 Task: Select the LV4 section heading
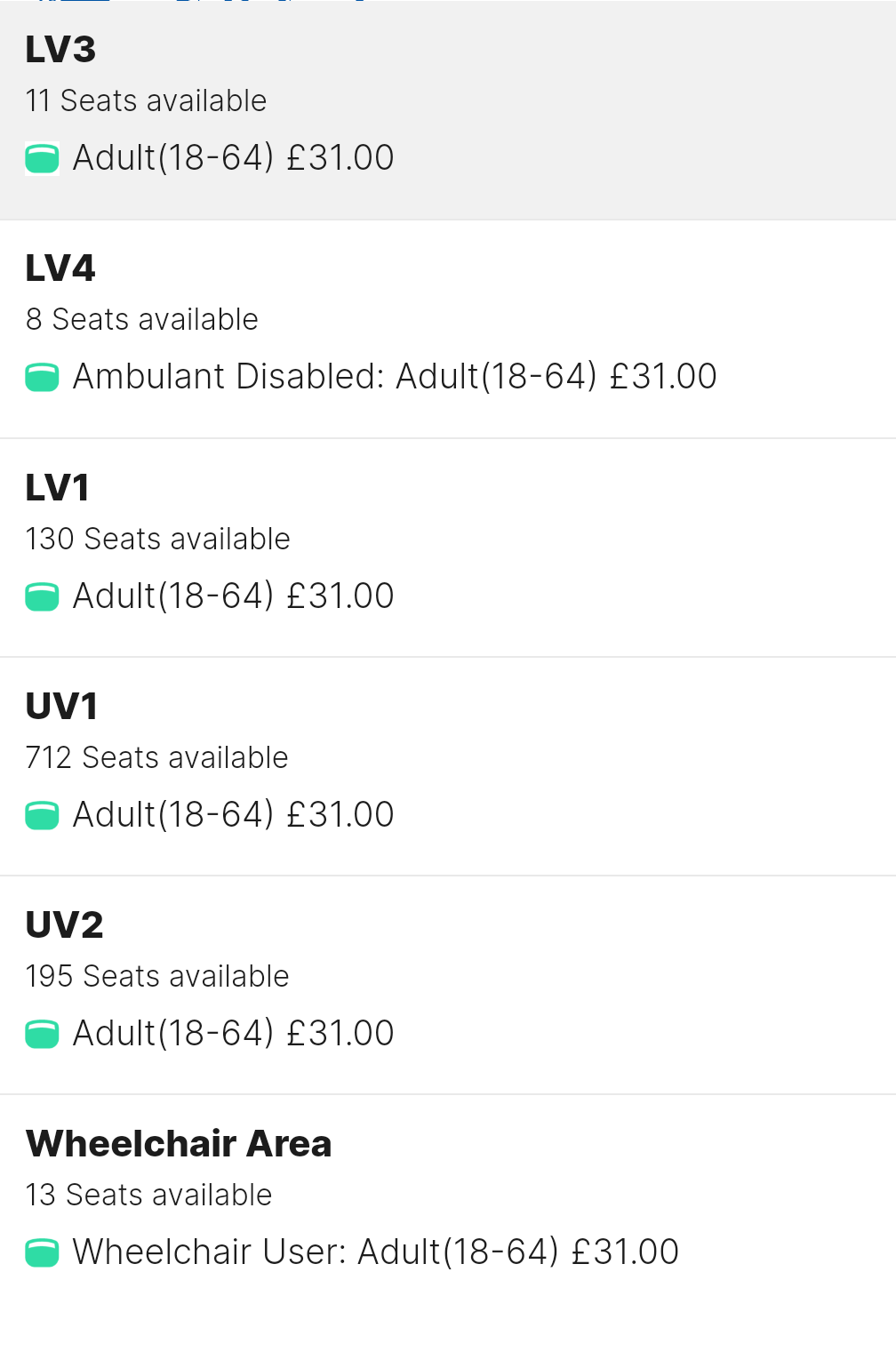tap(60, 268)
